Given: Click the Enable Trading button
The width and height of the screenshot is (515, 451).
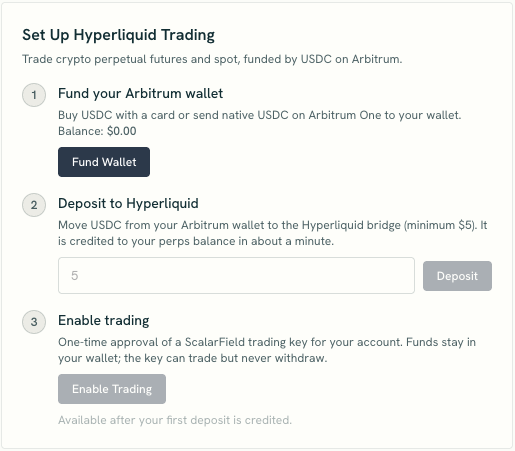Looking at the screenshot, I should pos(112,389).
